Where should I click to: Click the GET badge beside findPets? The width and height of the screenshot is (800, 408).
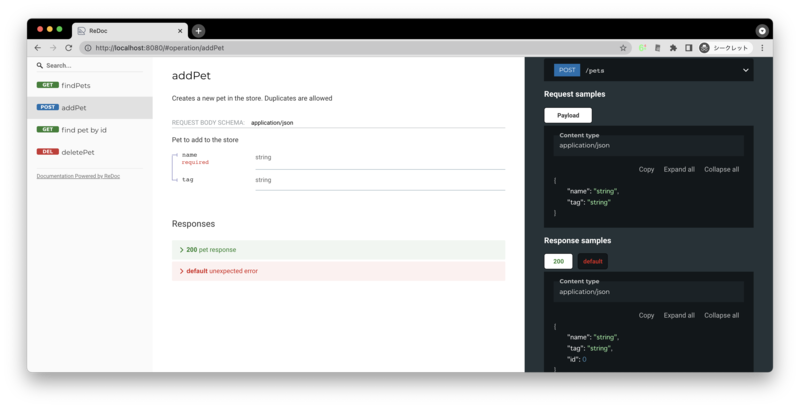click(x=47, y=85)
